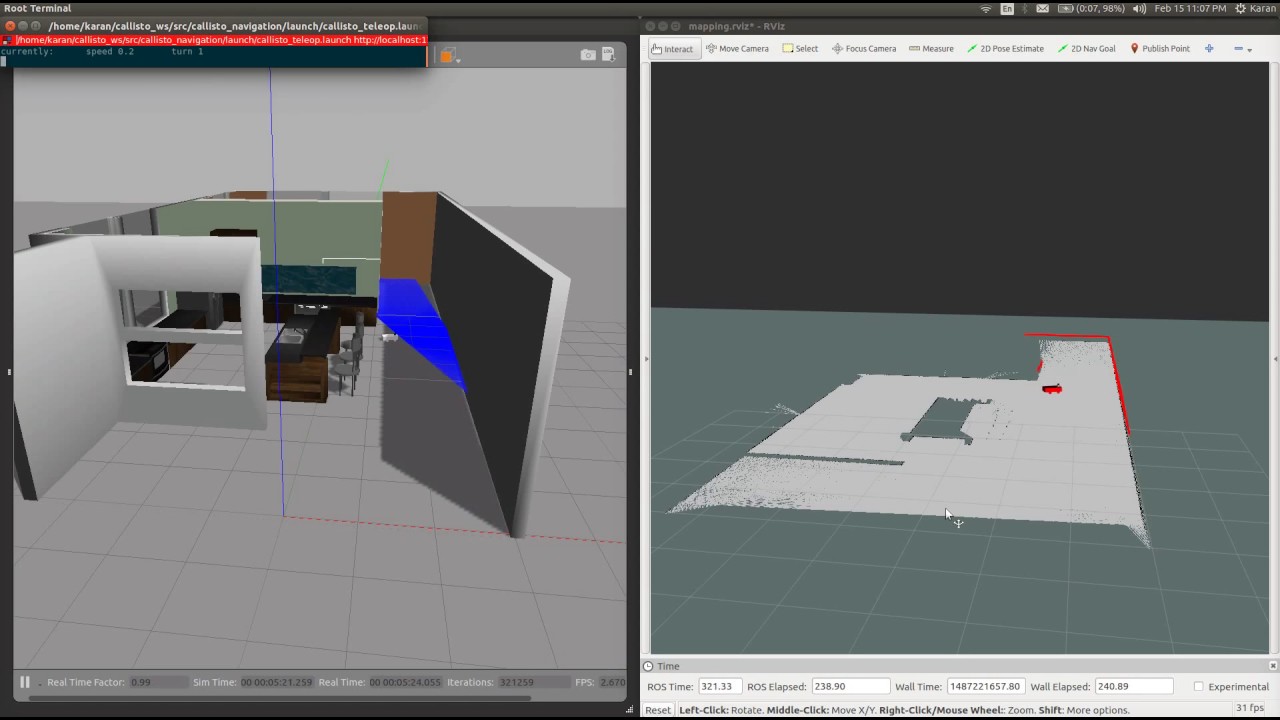1280x720 pixels.
Task: Open the clock showing Feb 15 11:07 PM
Action: click(x=1190, y=8)
